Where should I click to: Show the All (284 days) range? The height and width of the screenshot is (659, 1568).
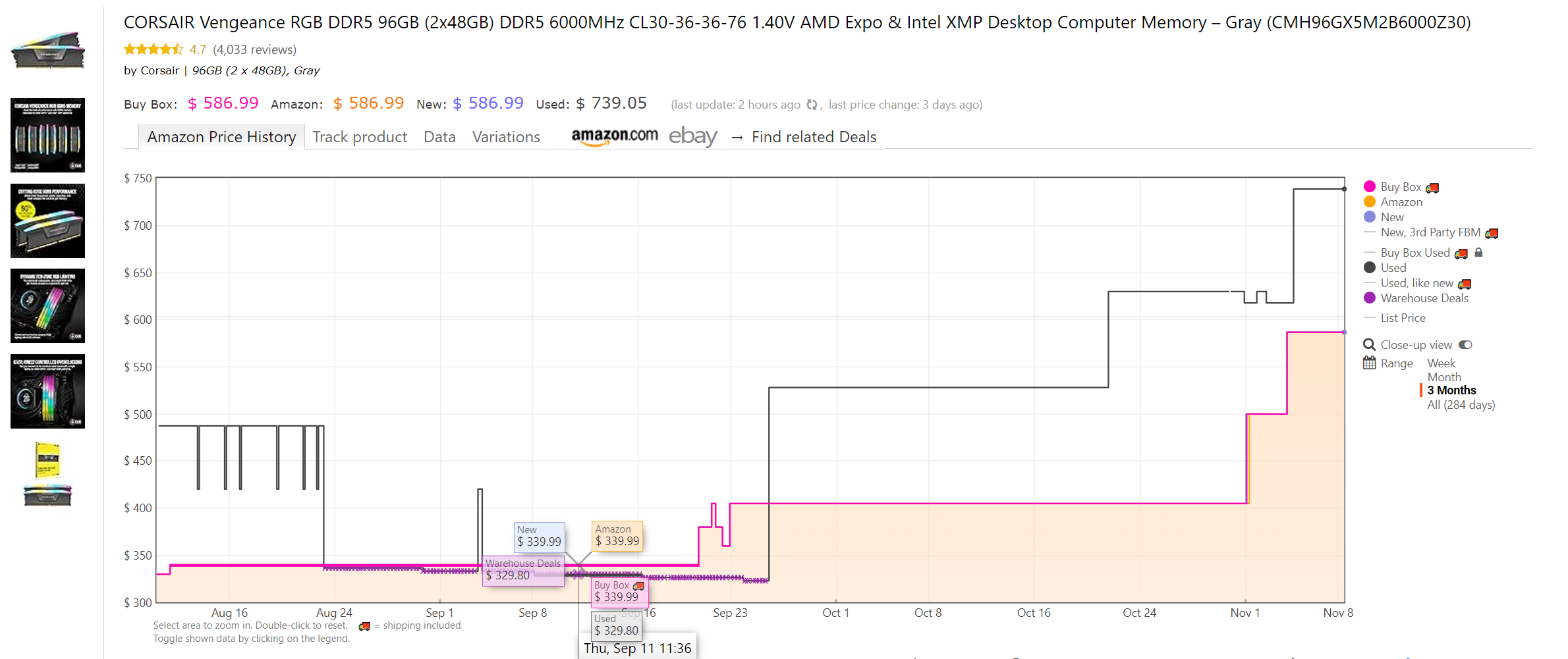(1461, 405)
